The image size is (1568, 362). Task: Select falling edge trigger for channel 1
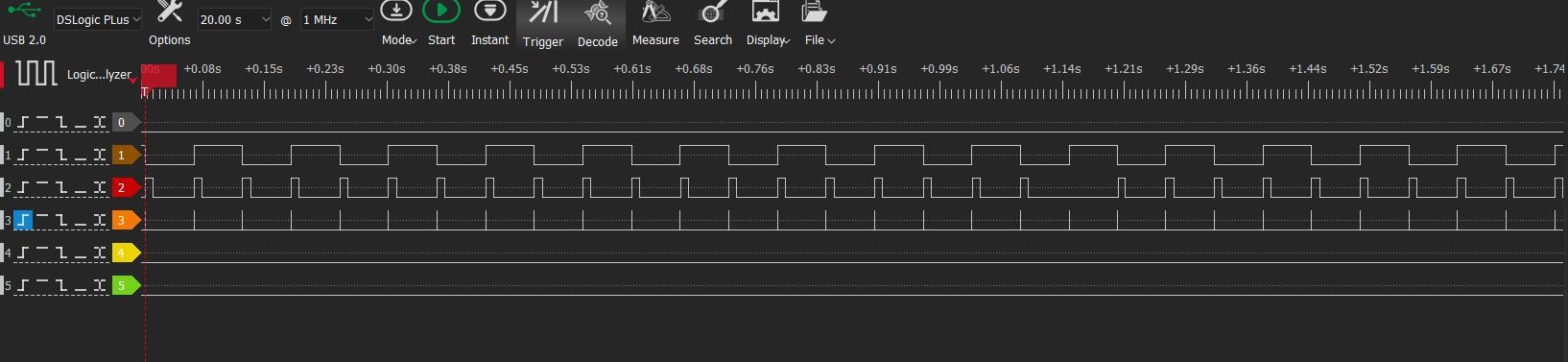[61, 155]
